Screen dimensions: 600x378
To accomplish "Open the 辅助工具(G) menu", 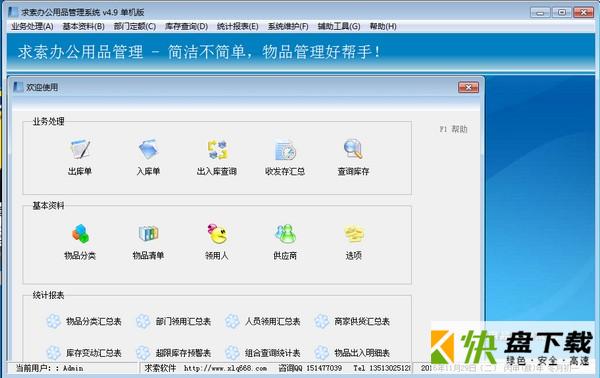I will (x=339, y=26).
